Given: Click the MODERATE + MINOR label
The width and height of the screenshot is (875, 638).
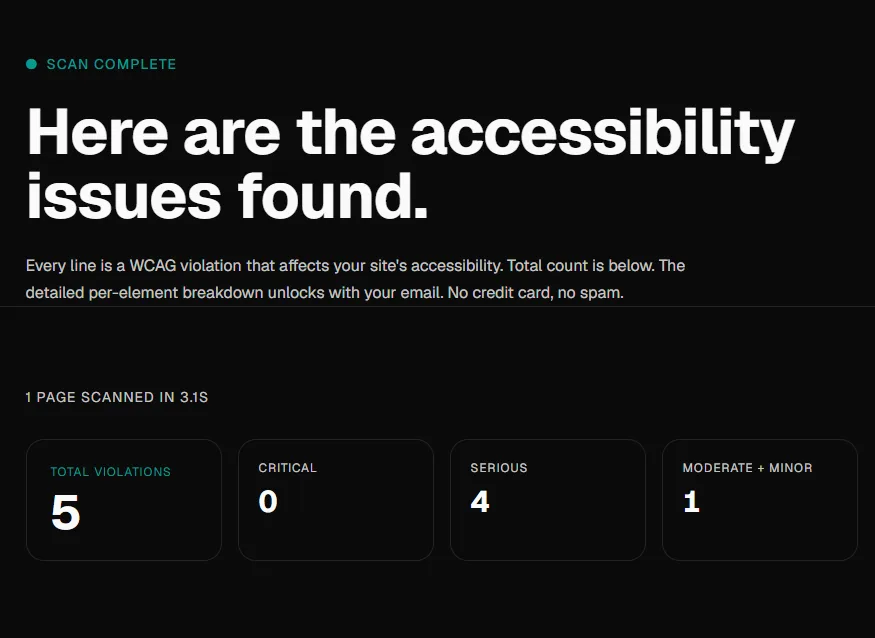Looking at the screenshot, I should (x=747, y=468).
